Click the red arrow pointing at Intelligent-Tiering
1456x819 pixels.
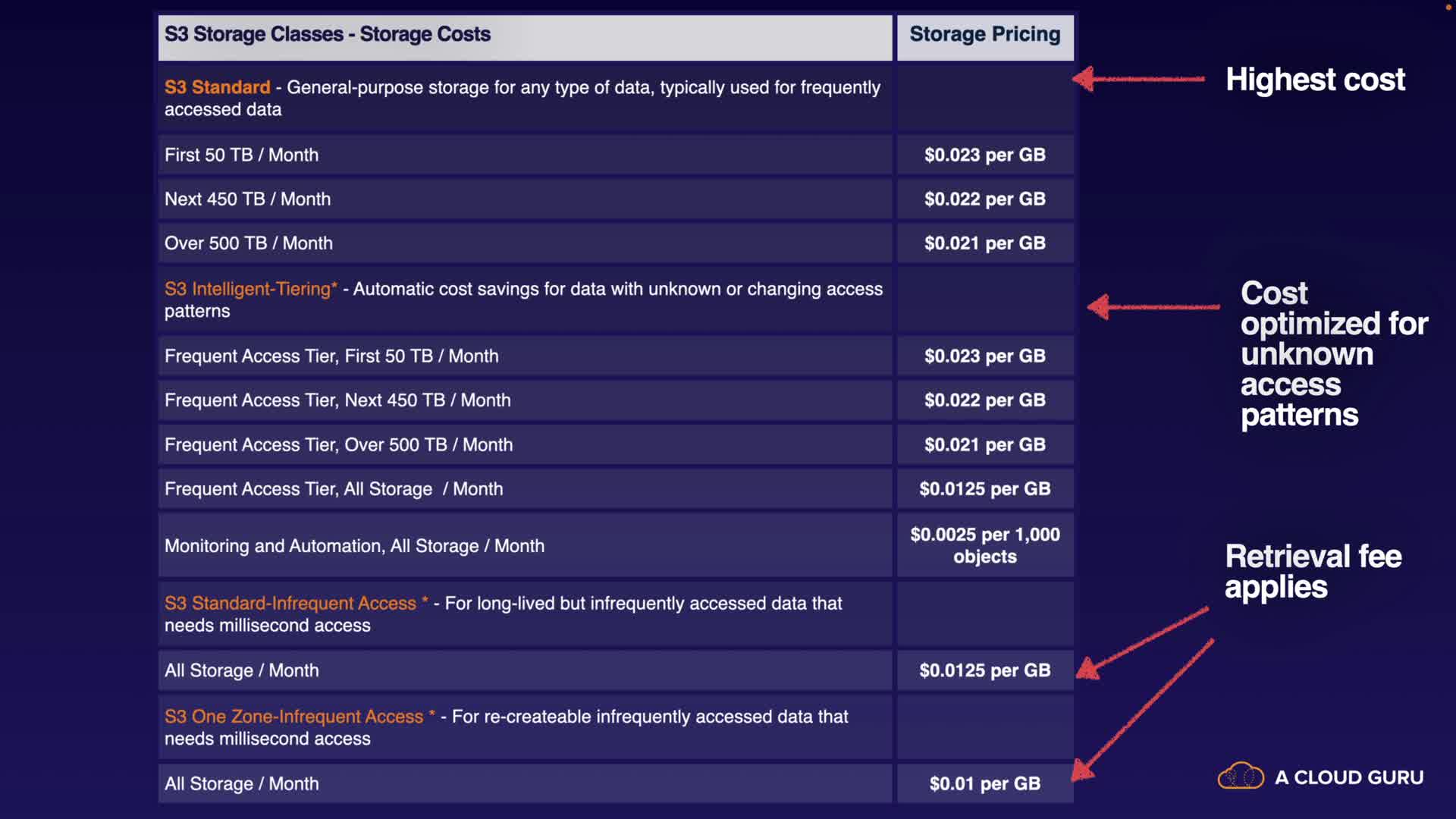[x=1153, y=307]
